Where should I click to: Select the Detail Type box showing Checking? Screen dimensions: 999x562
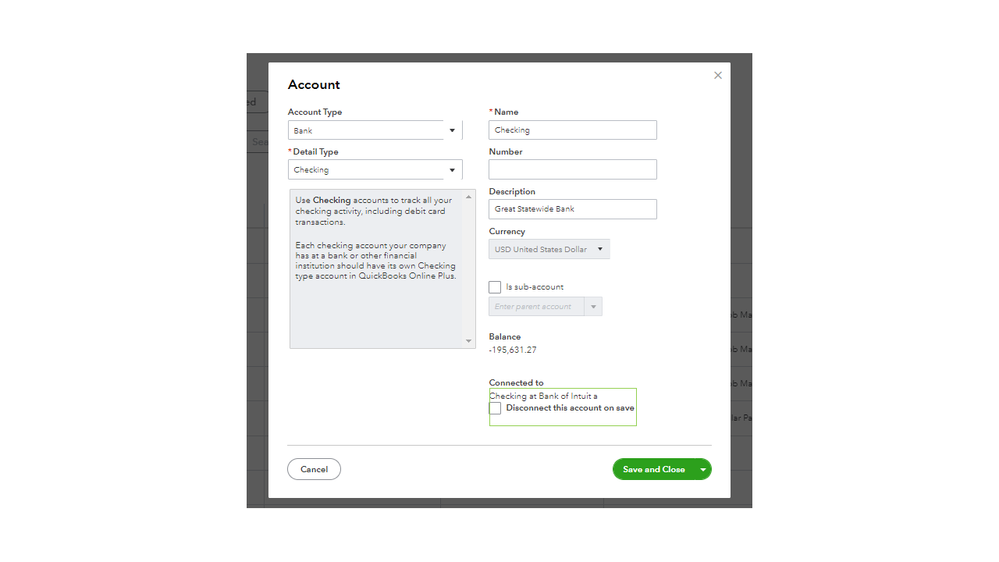pyautogui.click(x=366, y=170)
